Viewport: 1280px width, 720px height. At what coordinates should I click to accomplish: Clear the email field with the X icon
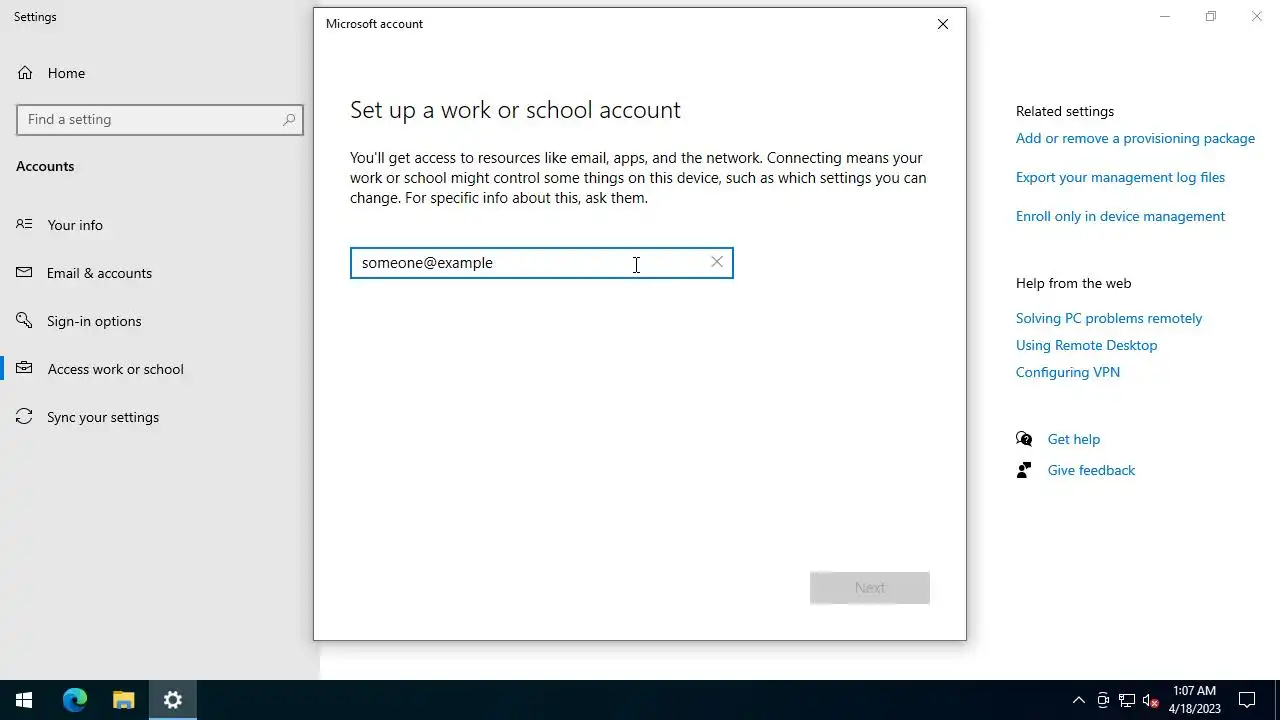[x=717, y=262]
